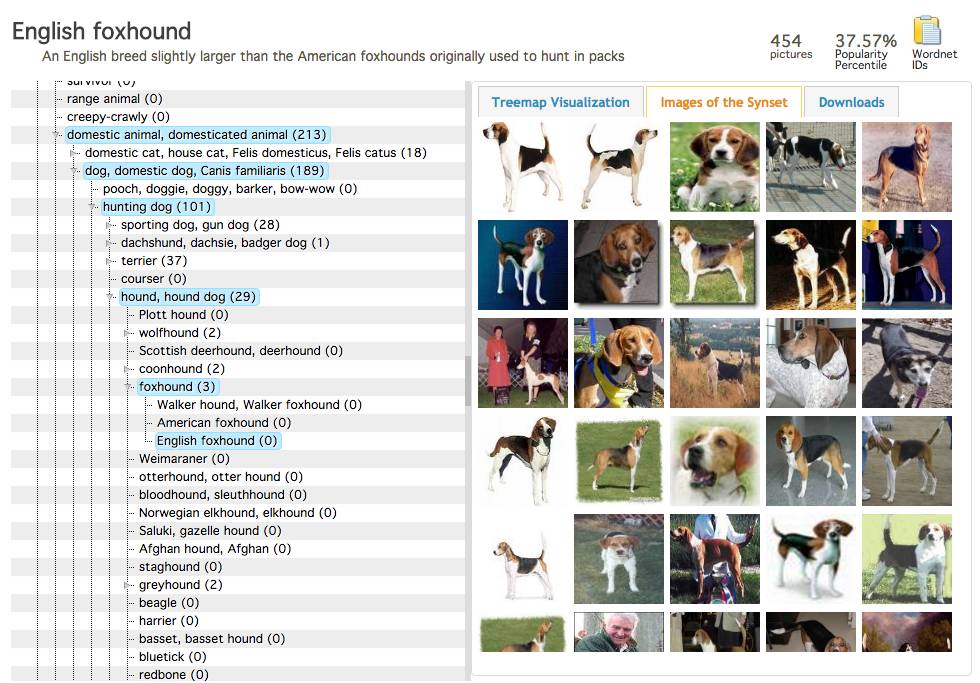
Task: Collapse the dog, domestic dog node arrow
Action: pyautogui.click(x=75, y=171)
